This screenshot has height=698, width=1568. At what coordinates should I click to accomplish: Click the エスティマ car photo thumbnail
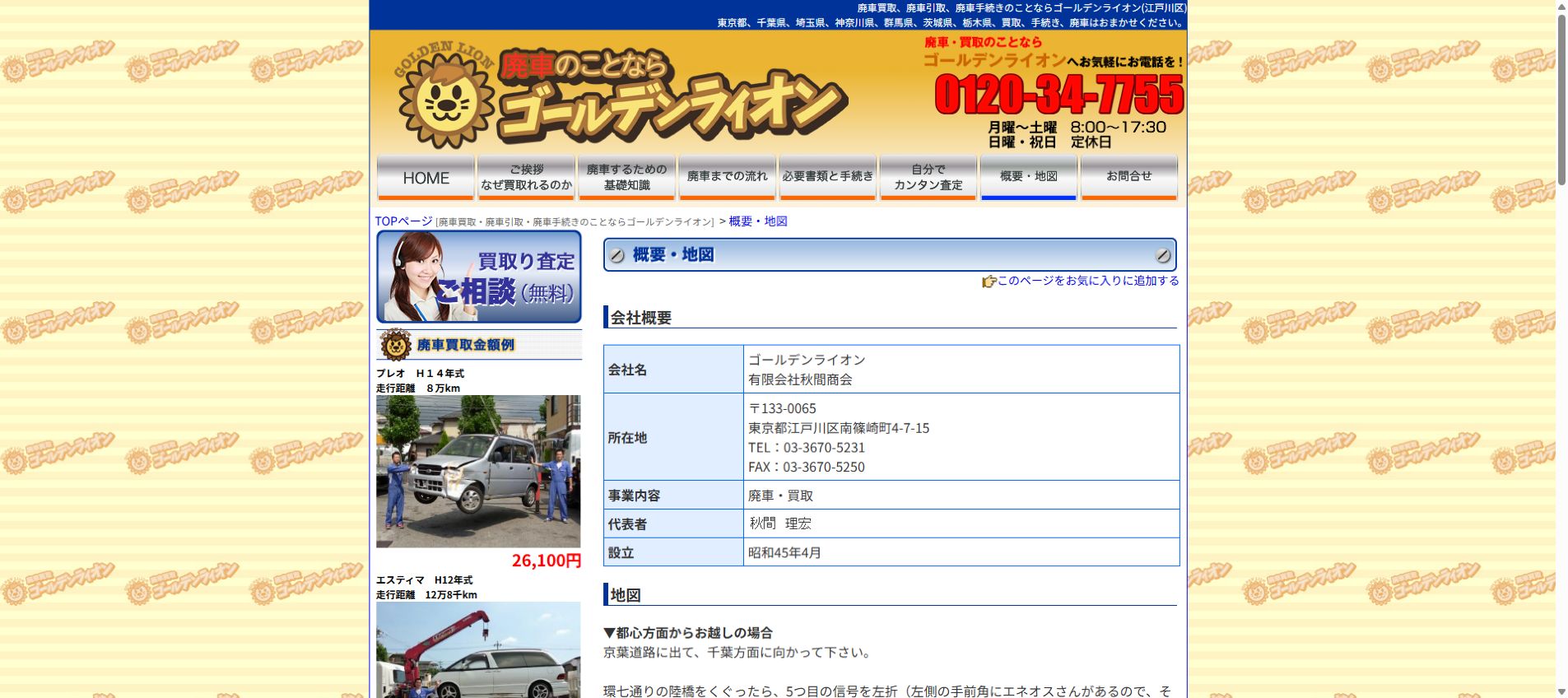478,649
